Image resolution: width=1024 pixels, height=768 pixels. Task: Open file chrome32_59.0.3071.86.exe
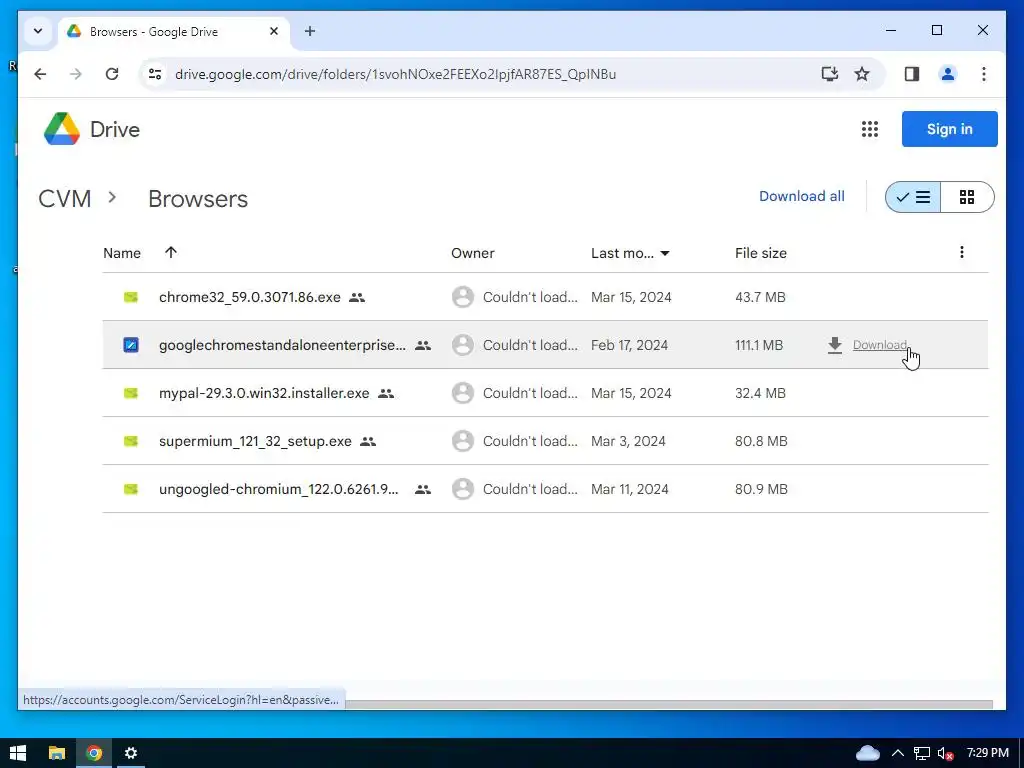pos(249,297)
